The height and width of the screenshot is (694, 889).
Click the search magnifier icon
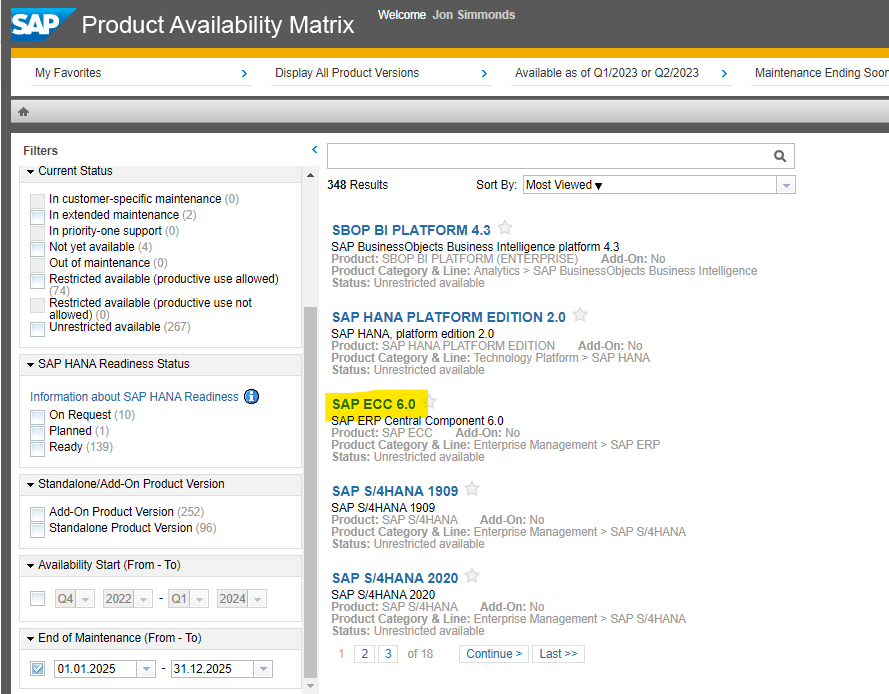[x=780, y=156]
